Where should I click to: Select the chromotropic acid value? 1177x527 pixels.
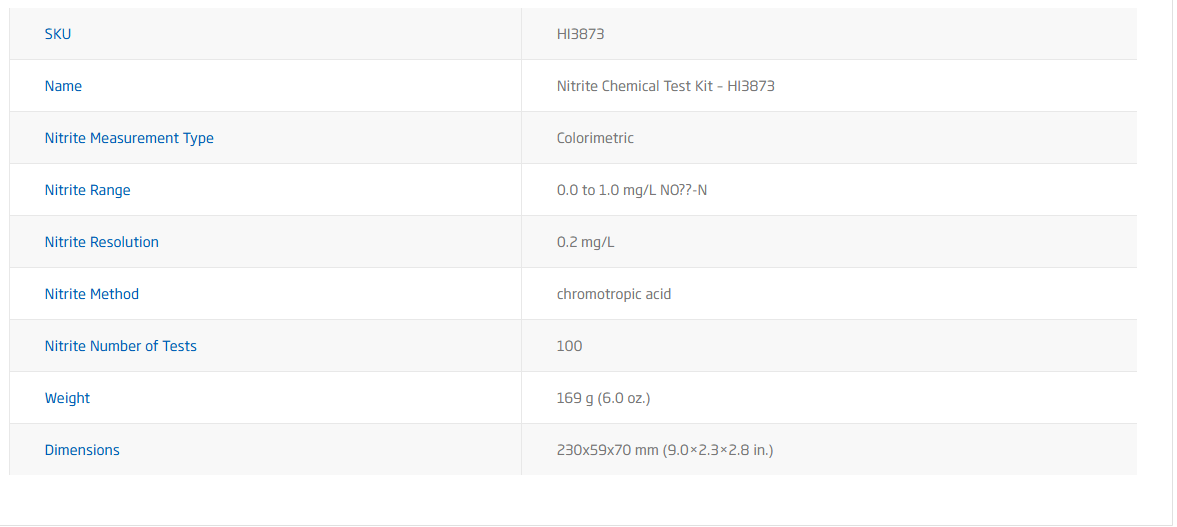[x=614, y=294]
